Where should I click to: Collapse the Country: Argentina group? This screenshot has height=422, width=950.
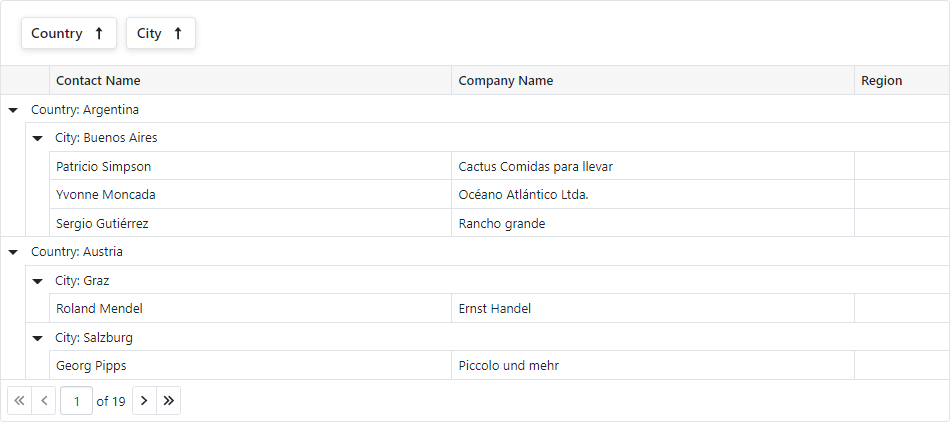click(13, 110)
